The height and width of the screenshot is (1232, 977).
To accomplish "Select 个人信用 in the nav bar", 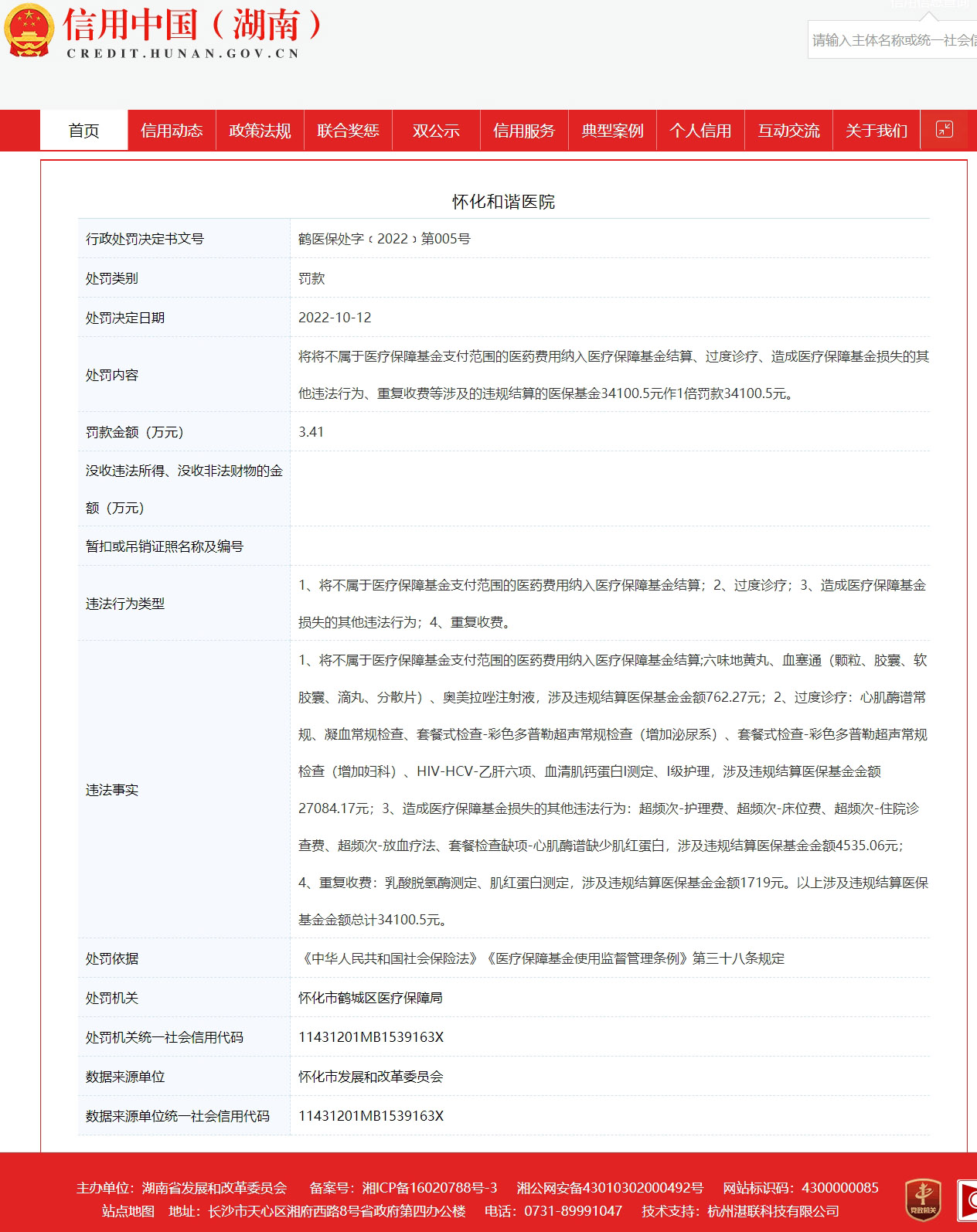I will pos(700,131).
